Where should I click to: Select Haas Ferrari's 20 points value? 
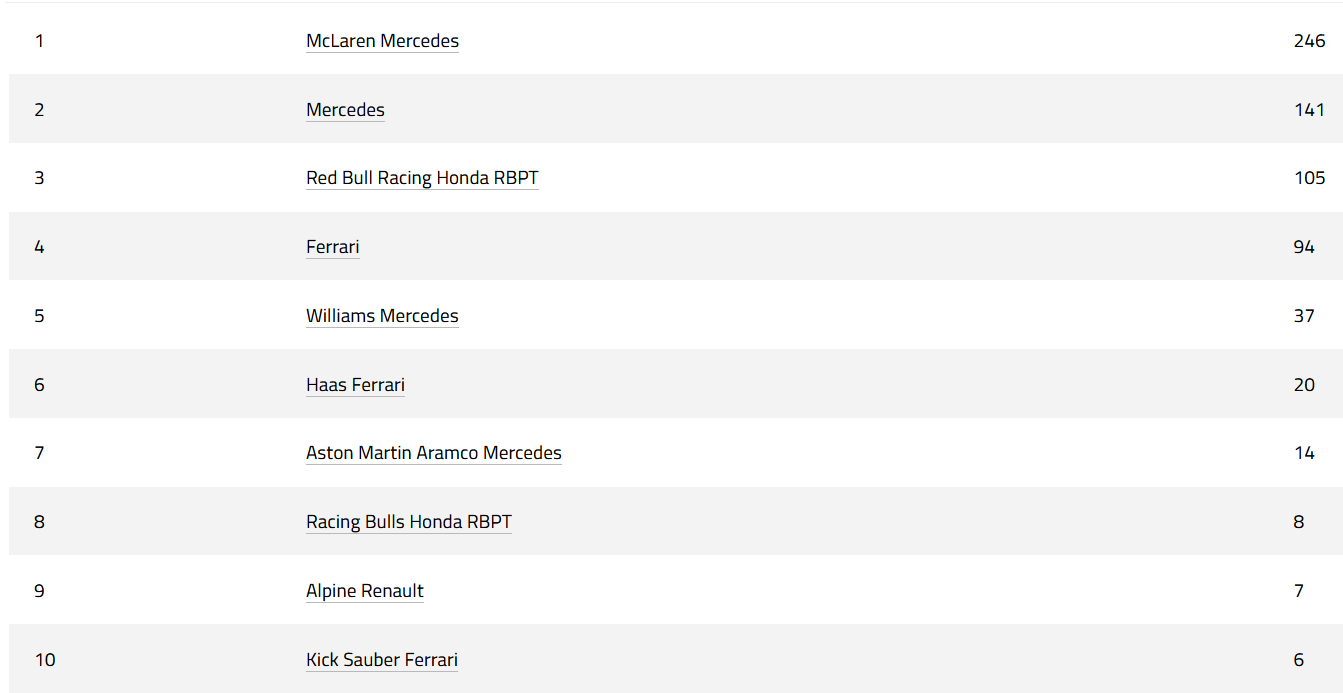[x=1303, y=385]
